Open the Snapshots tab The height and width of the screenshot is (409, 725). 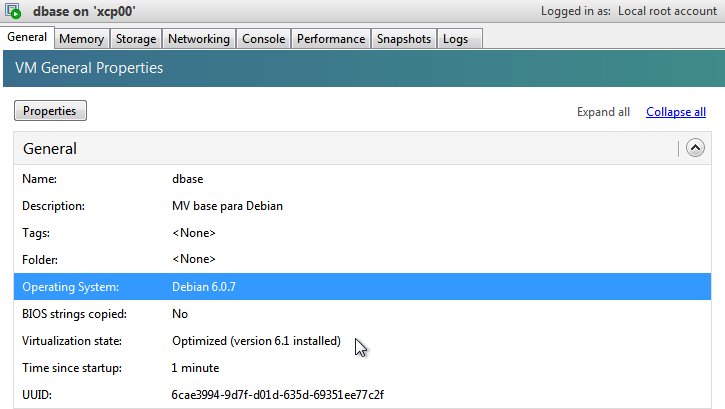404,39
